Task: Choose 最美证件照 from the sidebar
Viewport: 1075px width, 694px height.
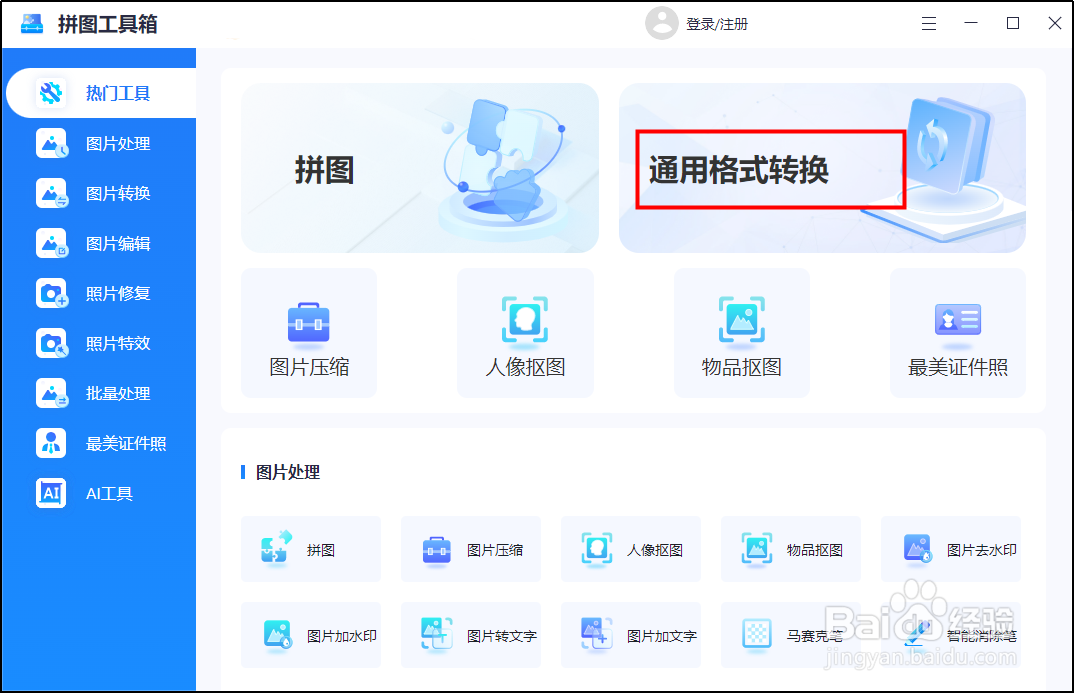Action: (100, 443)
